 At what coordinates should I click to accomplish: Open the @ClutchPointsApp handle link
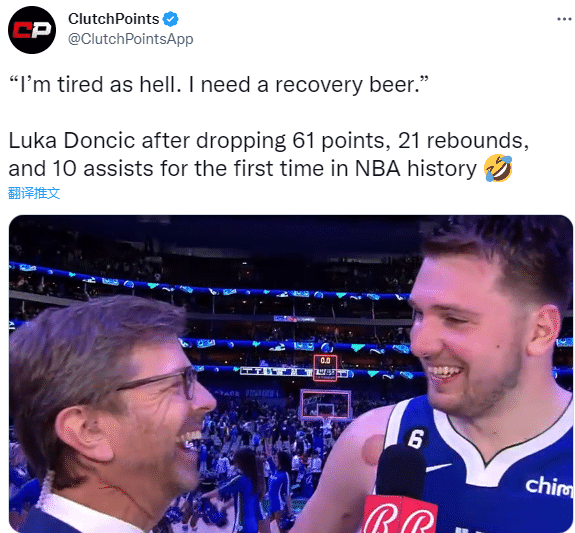coord(131,39)
